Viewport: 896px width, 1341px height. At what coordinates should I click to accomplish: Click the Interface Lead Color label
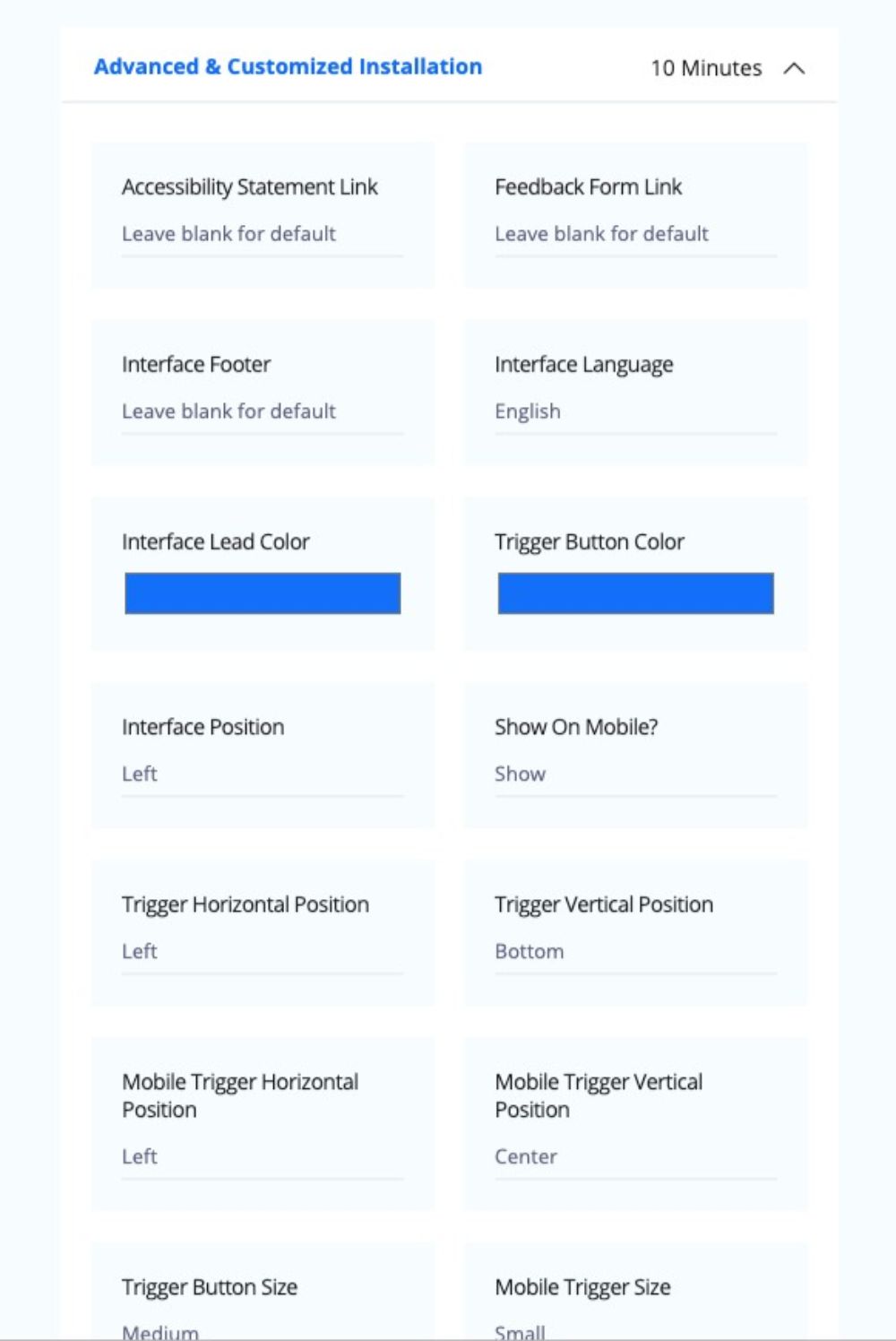[216, 541]
